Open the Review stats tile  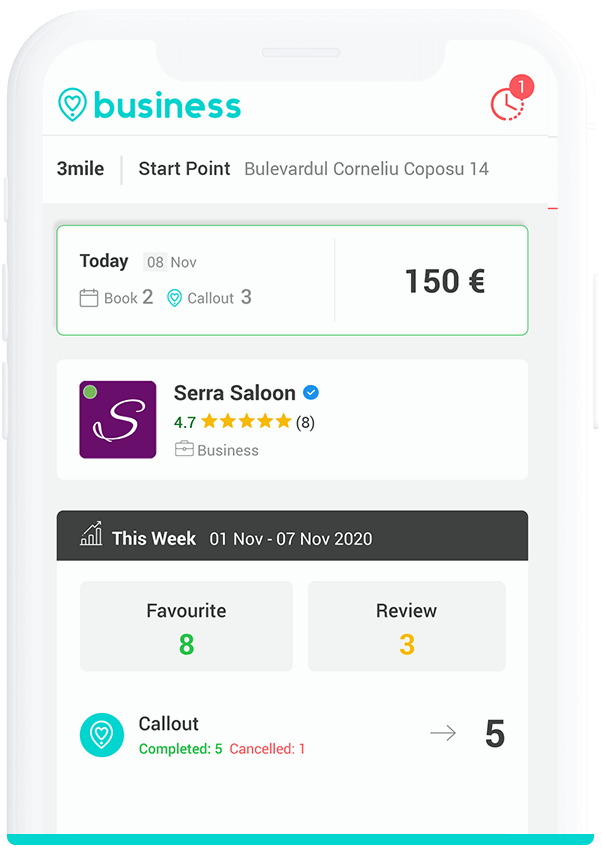tap(407, 626)
